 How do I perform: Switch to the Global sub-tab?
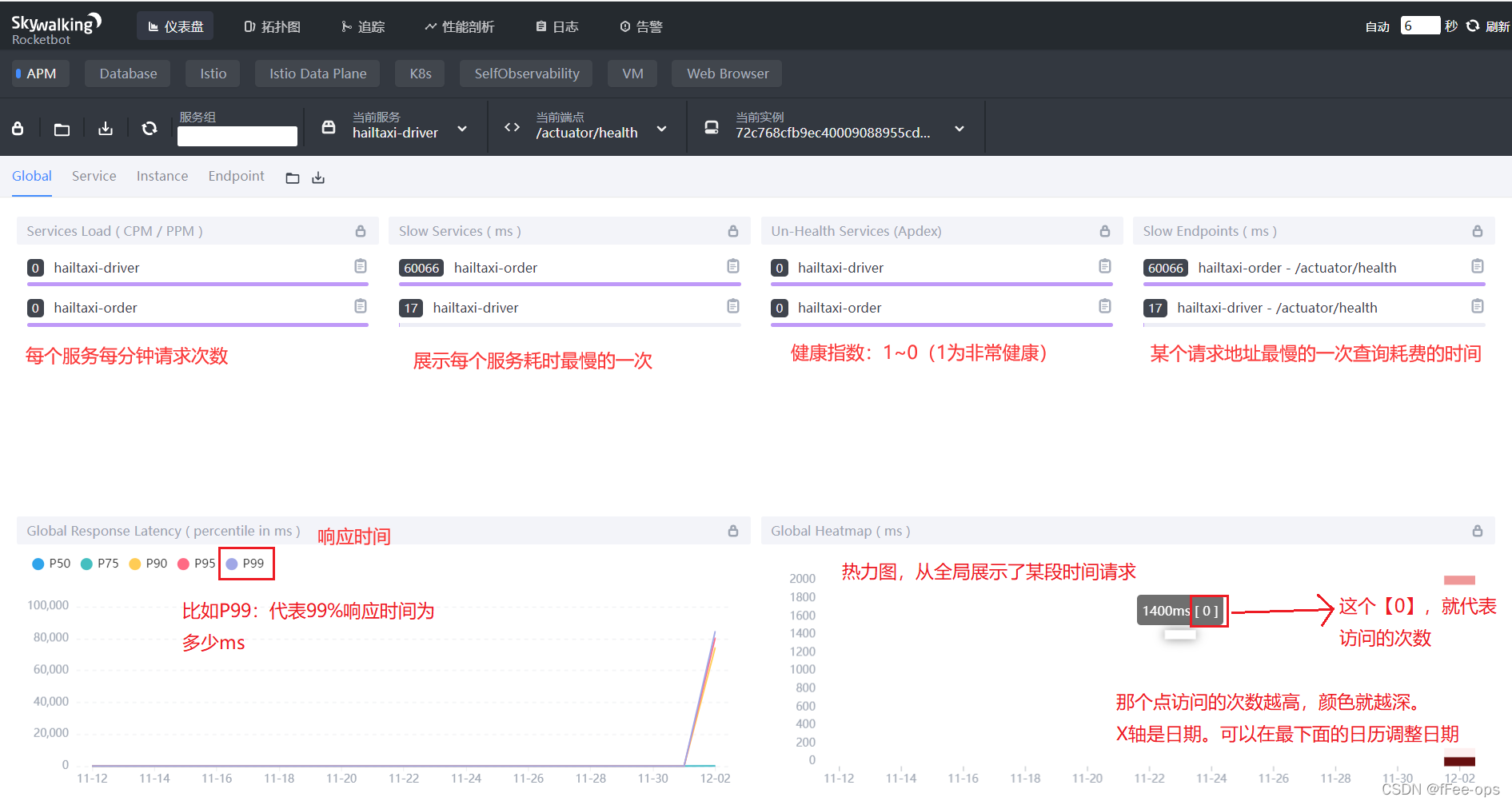pyautogui.click(x=32, y=176)
